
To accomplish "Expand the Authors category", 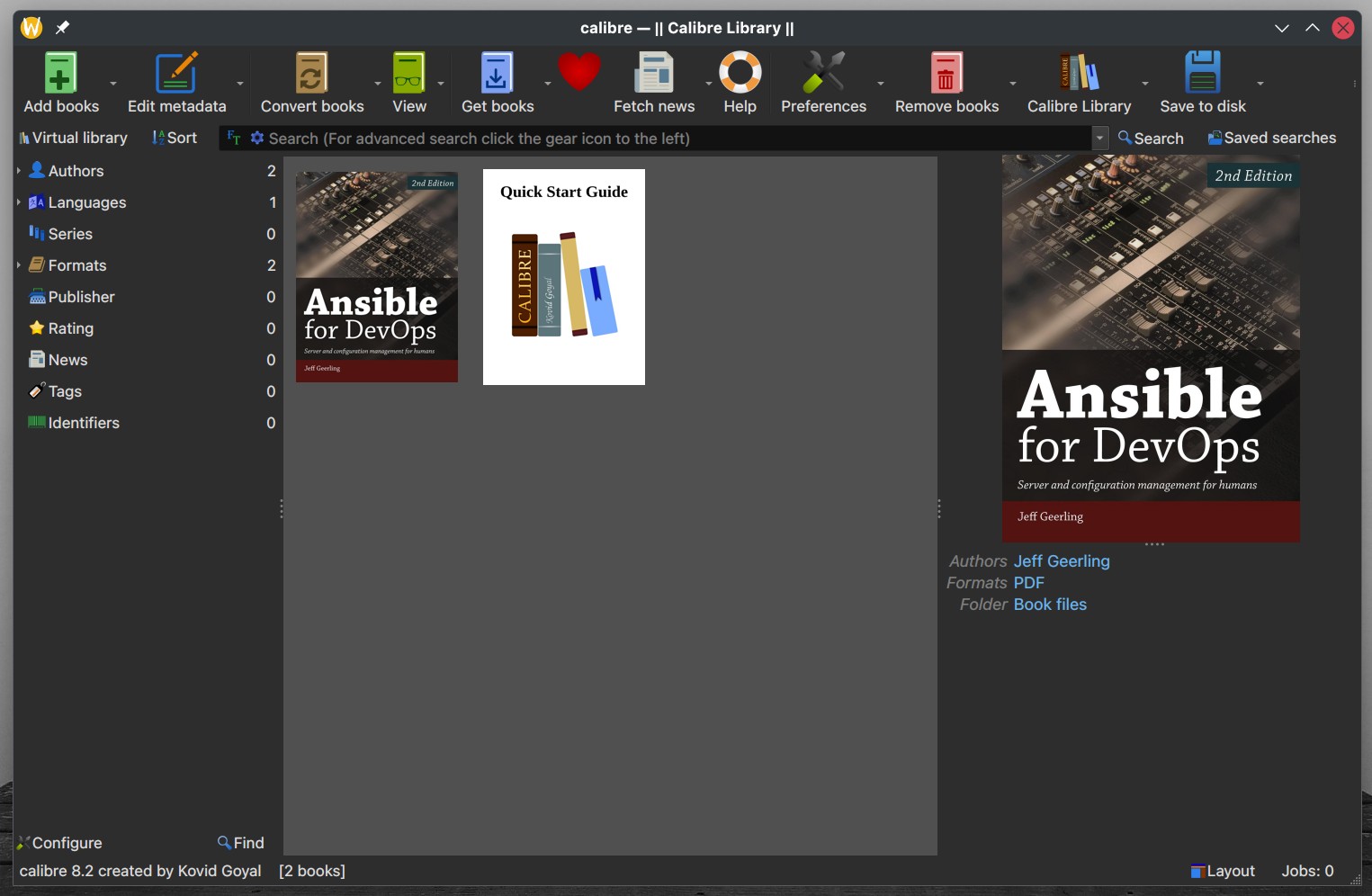I will tap(18, 170).
